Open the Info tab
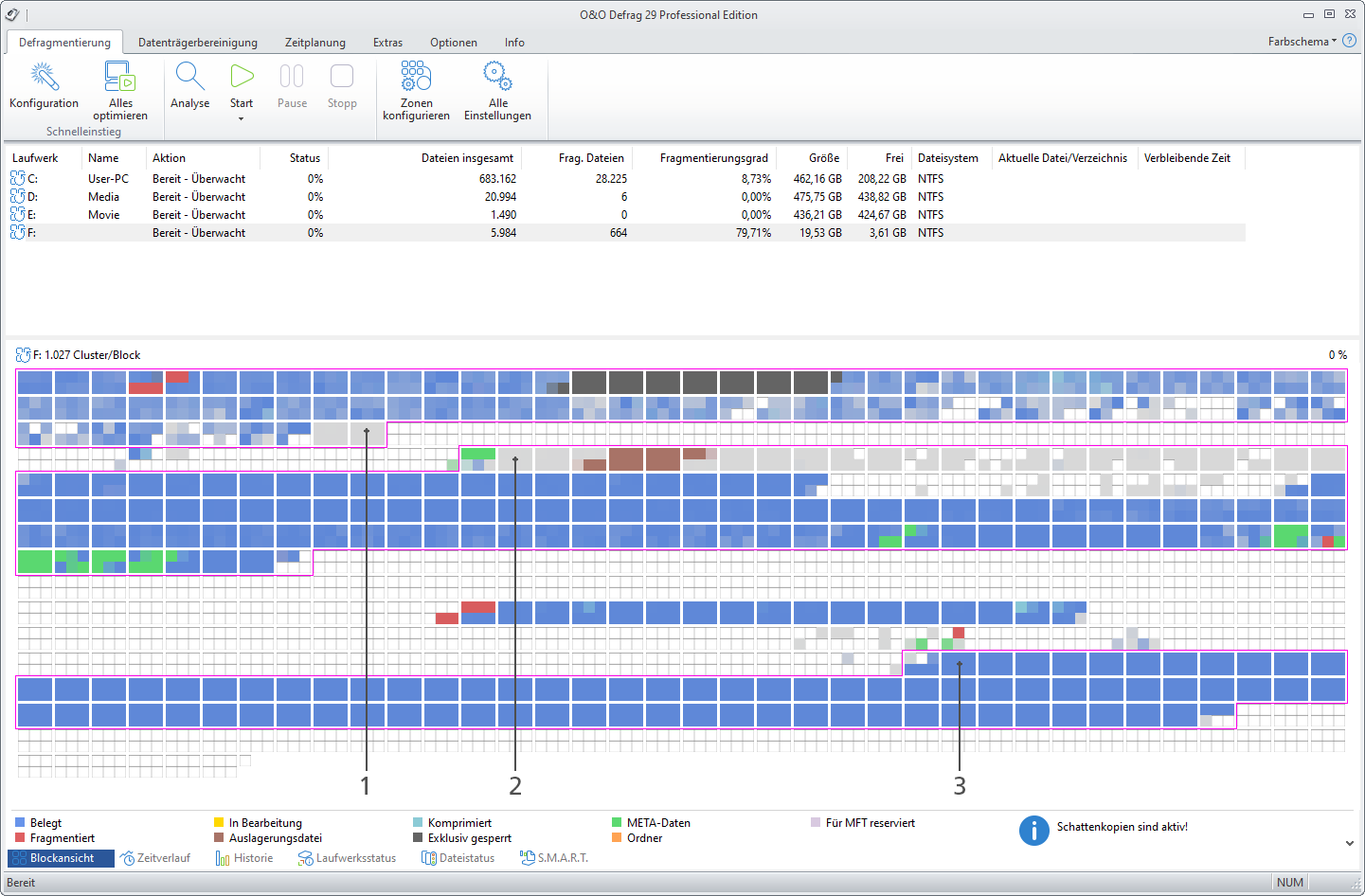 coord(514,43)
